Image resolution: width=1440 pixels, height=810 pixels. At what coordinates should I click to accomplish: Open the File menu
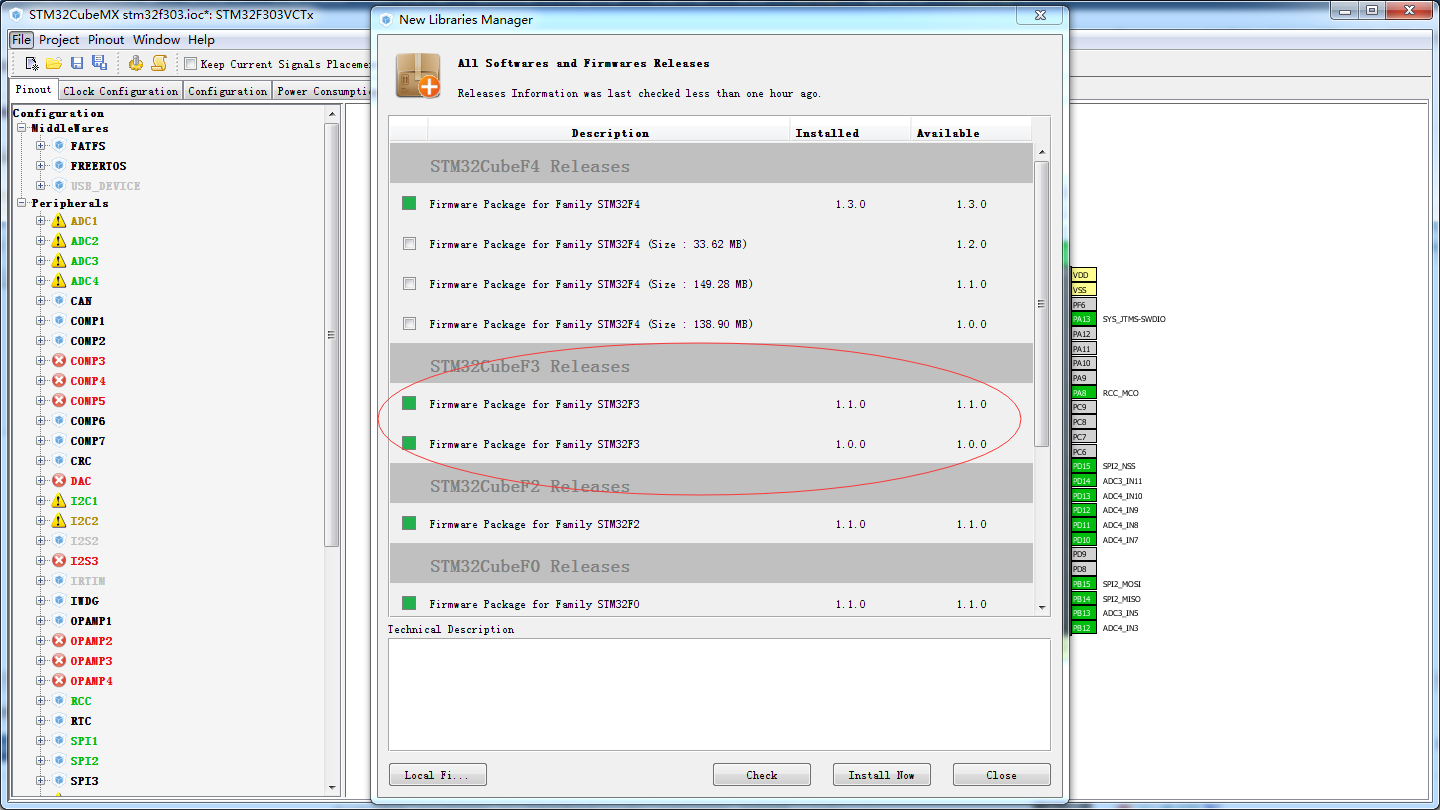(22, 40)
